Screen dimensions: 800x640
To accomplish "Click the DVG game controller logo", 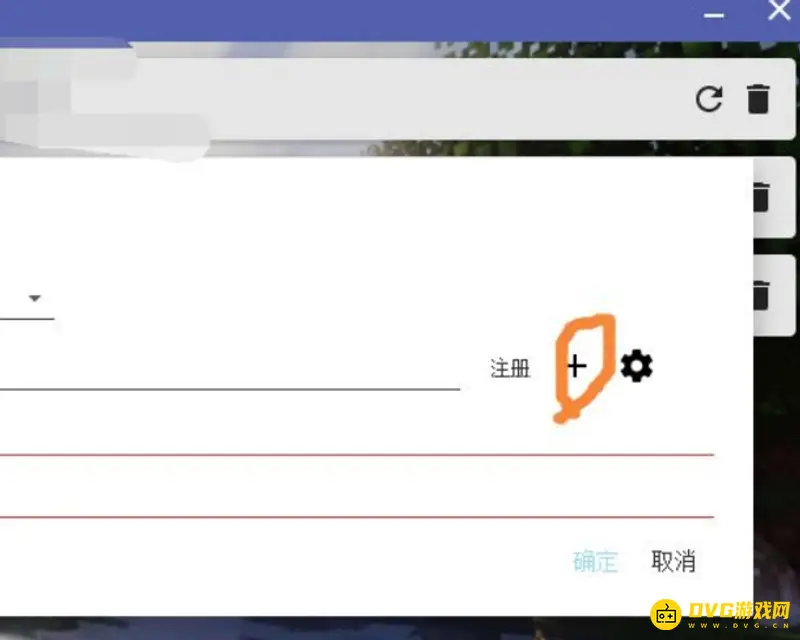I will pyautogui.click(x=666, y=615).
